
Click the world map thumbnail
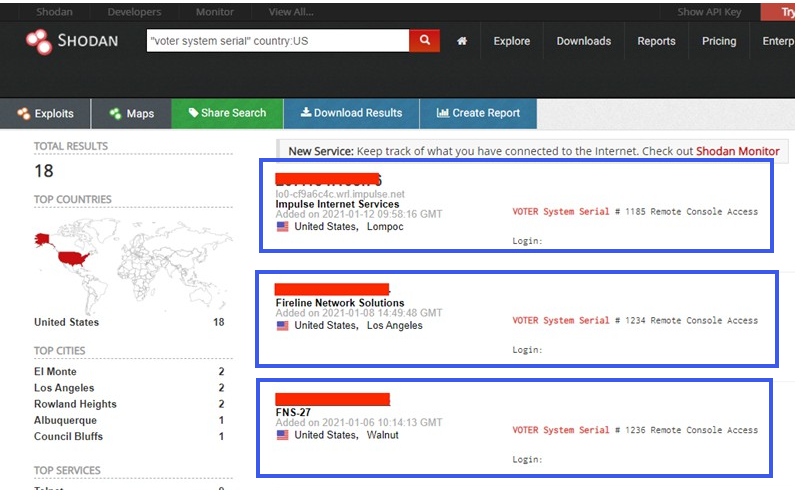click(x=134, y=266)
